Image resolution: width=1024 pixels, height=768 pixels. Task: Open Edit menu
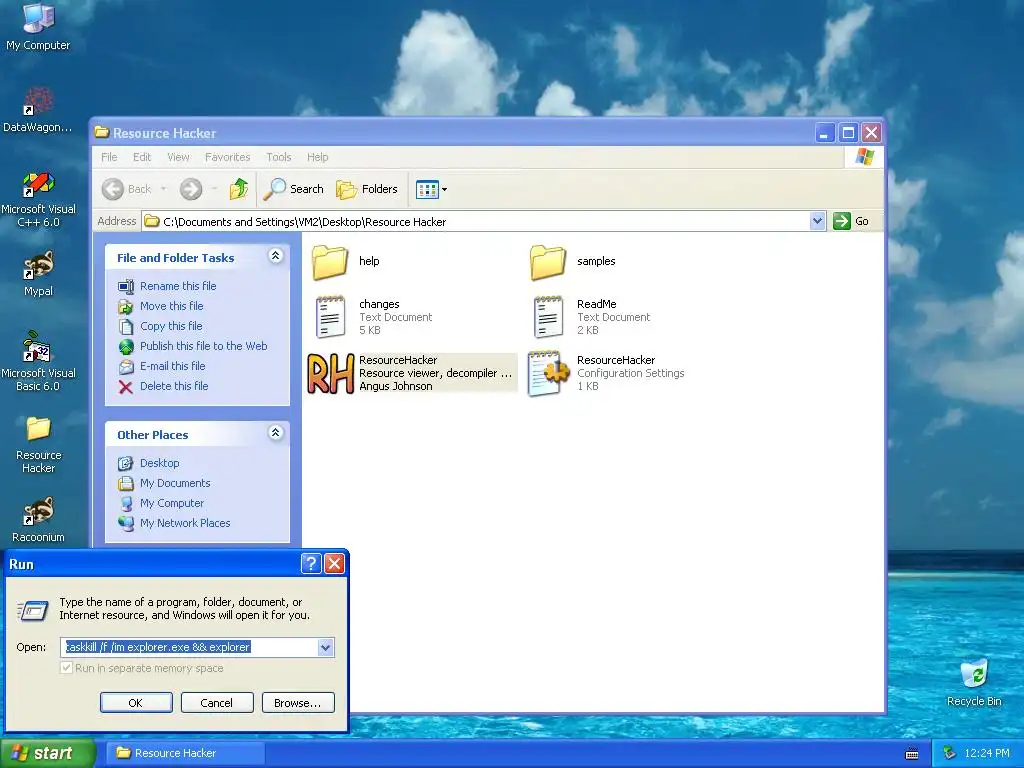click(x=142, y=157)
